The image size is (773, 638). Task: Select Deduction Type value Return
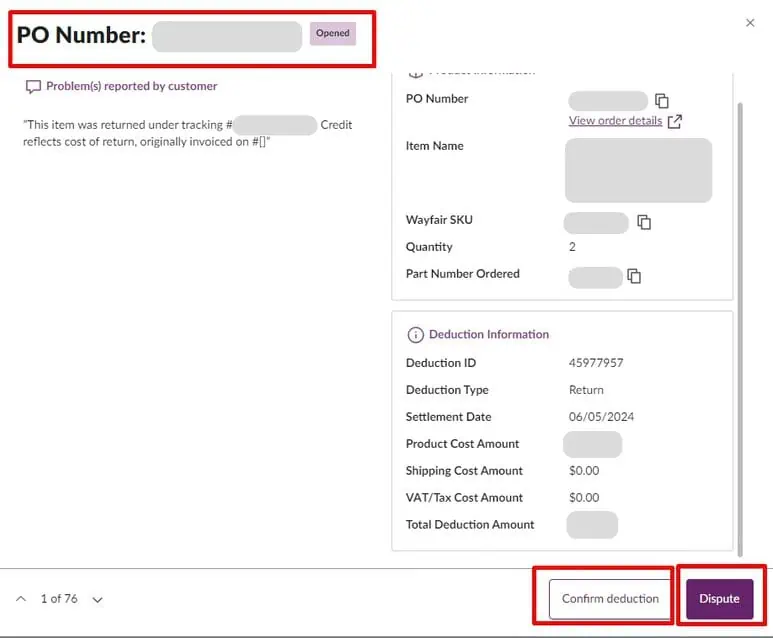[586, 390]
